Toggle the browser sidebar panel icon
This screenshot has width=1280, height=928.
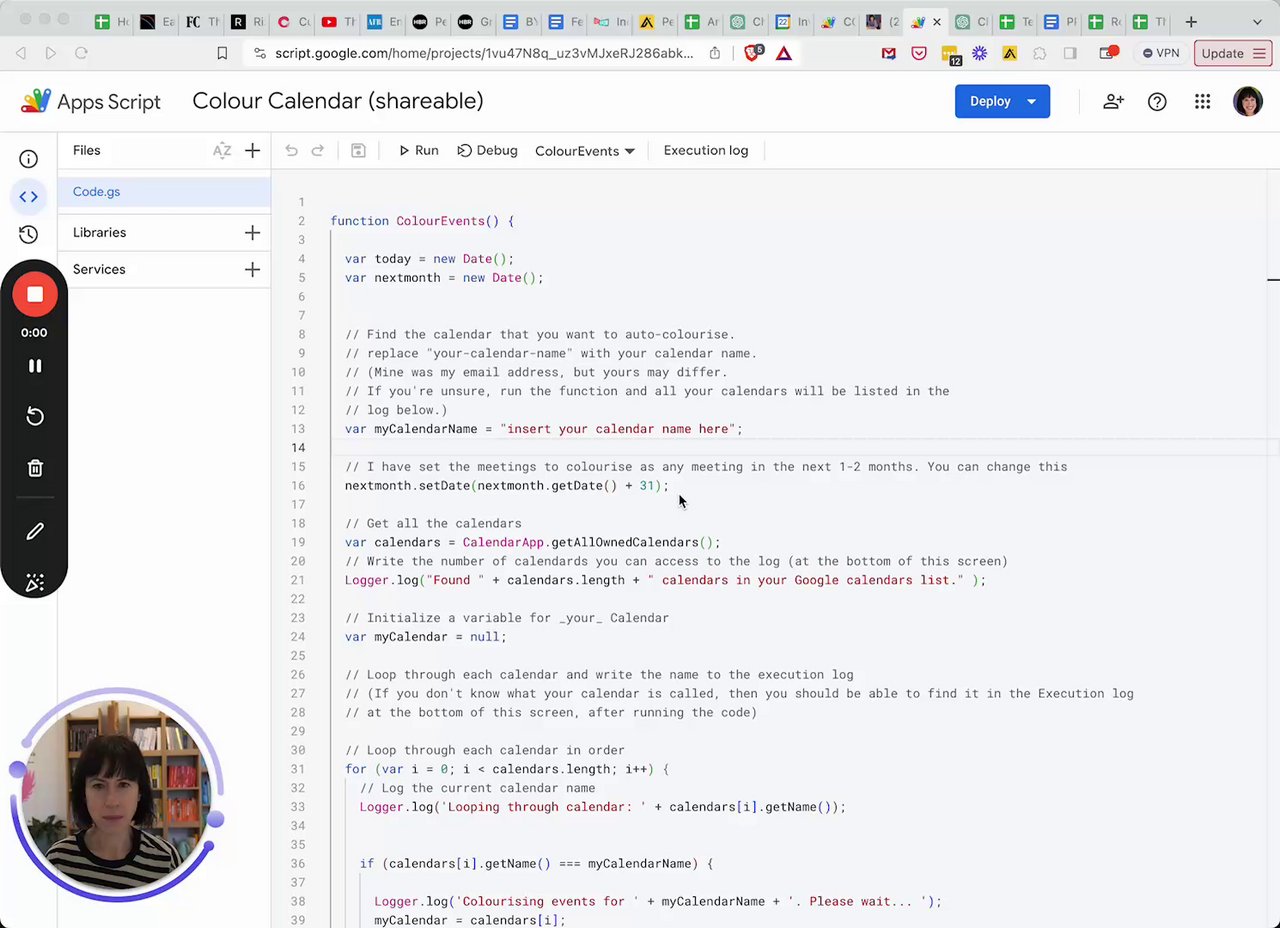[1070, 53]
